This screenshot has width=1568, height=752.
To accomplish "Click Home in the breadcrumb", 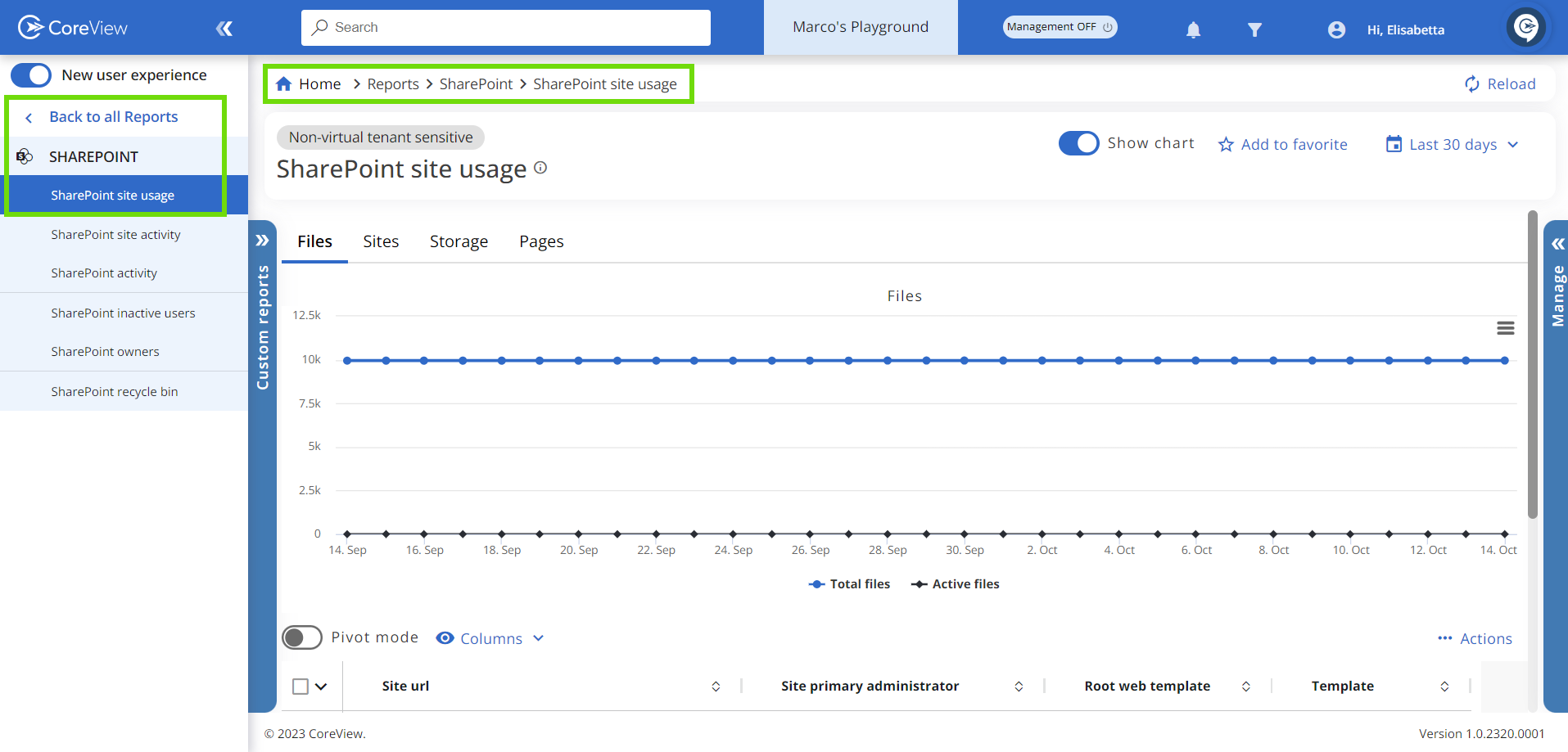I will coord(319,84).
